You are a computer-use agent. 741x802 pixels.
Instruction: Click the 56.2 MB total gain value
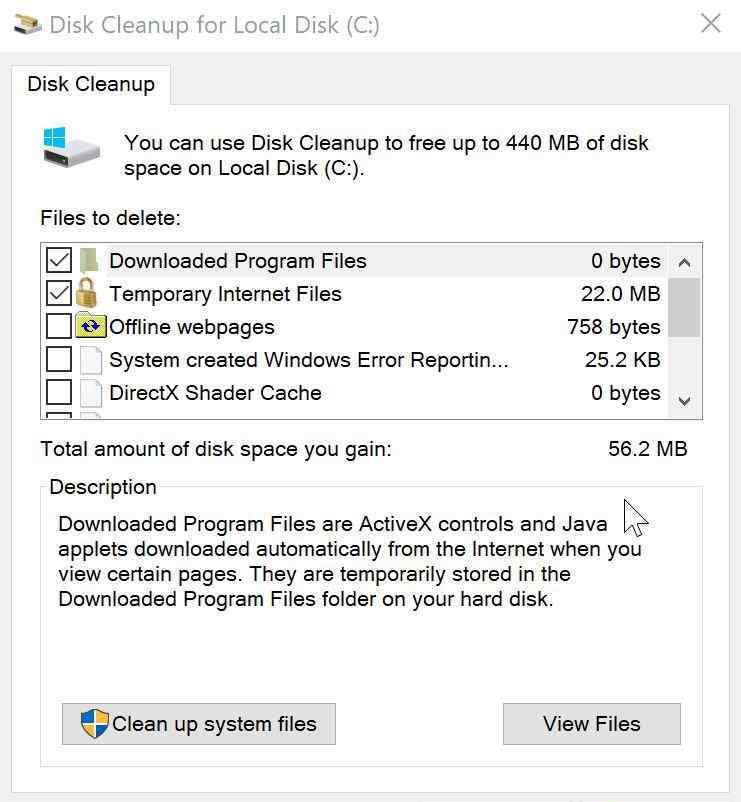[647, 449]
